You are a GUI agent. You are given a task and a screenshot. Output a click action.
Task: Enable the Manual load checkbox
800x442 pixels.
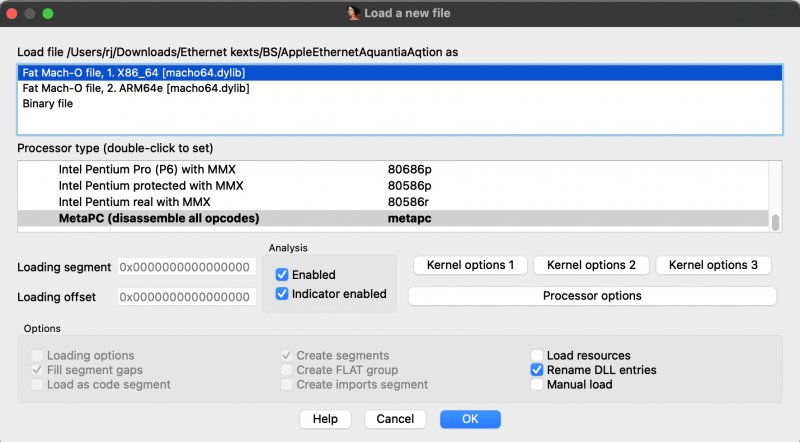[x=537, y=384]
